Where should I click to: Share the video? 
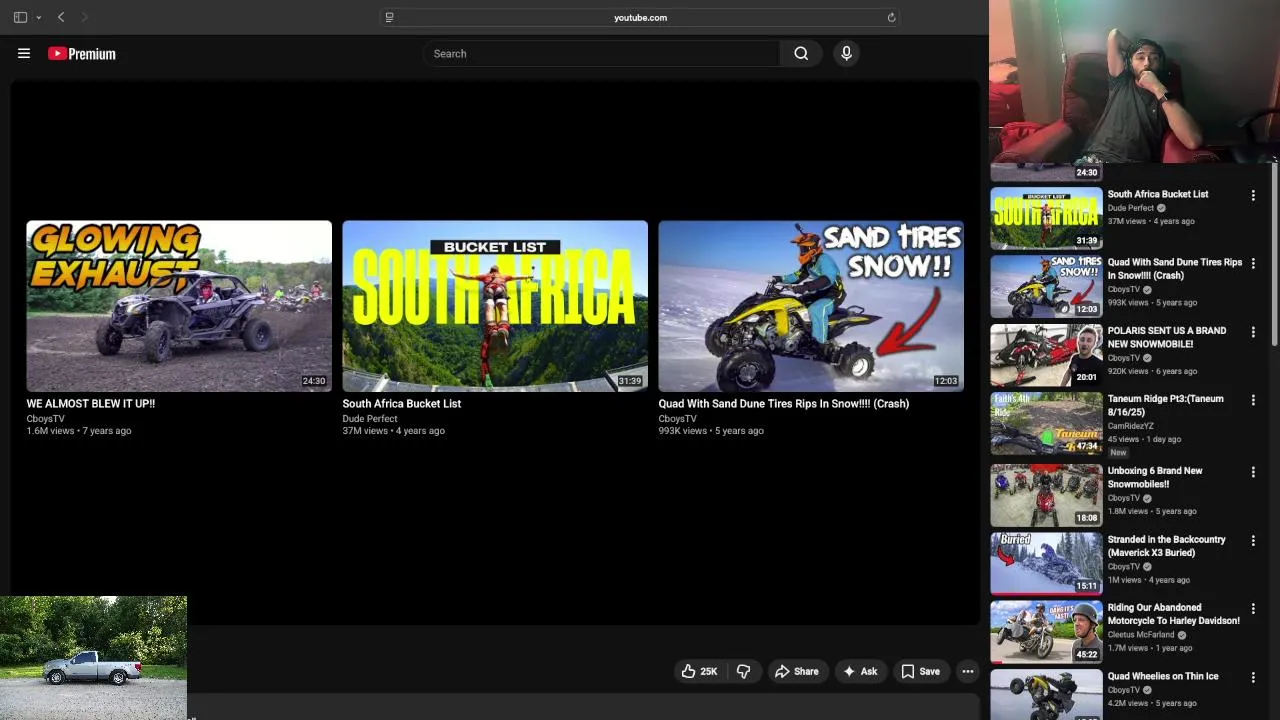(796, 672)
